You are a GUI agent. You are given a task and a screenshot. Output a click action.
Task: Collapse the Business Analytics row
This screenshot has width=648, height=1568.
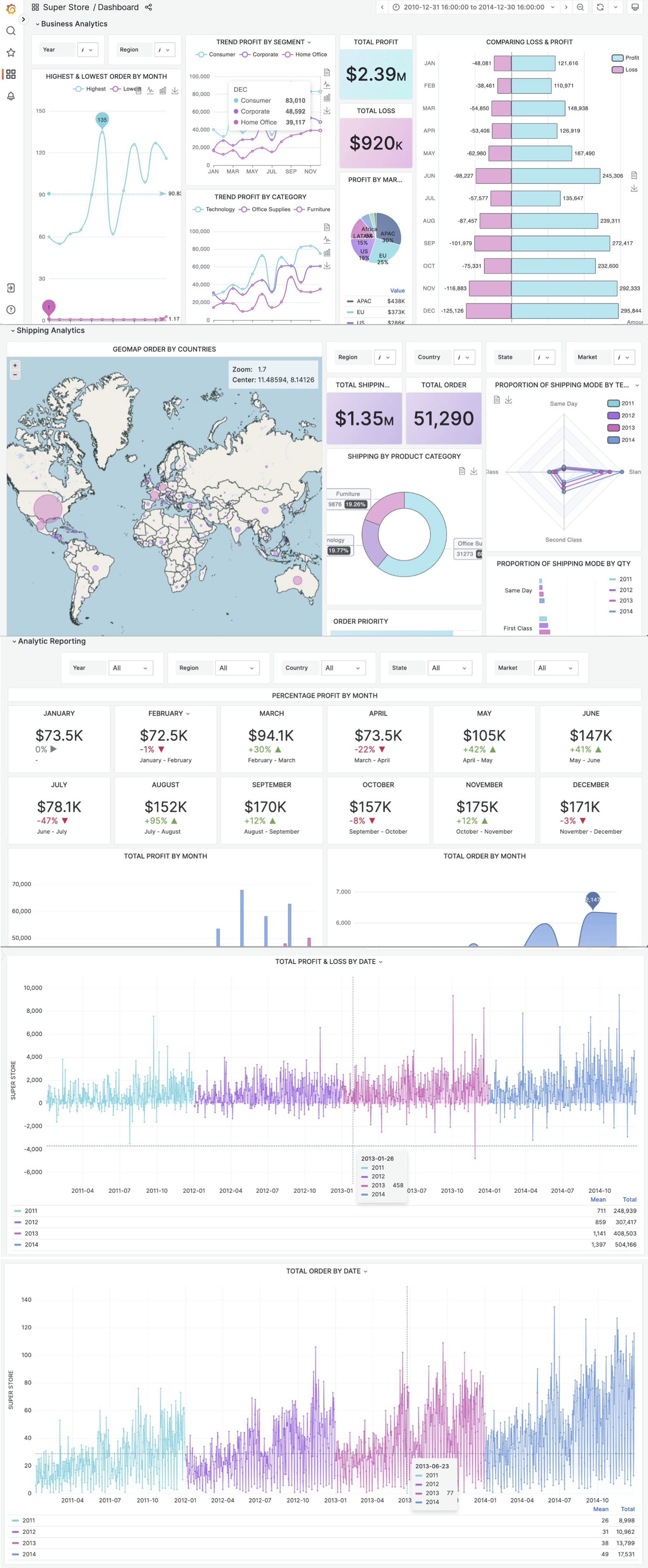[37, 24]
